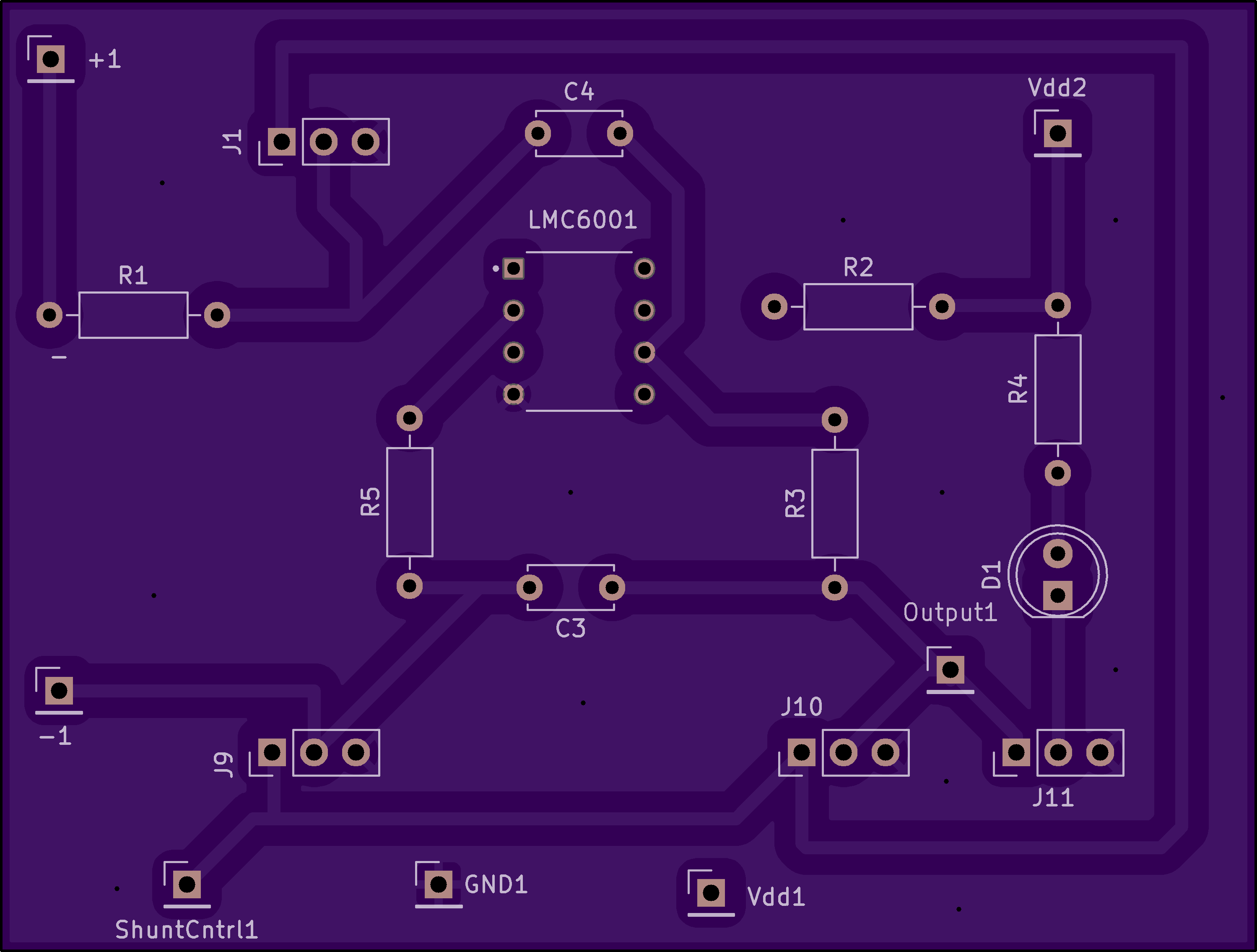This screenshot has width=1257, height=952.
Task: Click J1 connector square pad
Action: (282, 141)
